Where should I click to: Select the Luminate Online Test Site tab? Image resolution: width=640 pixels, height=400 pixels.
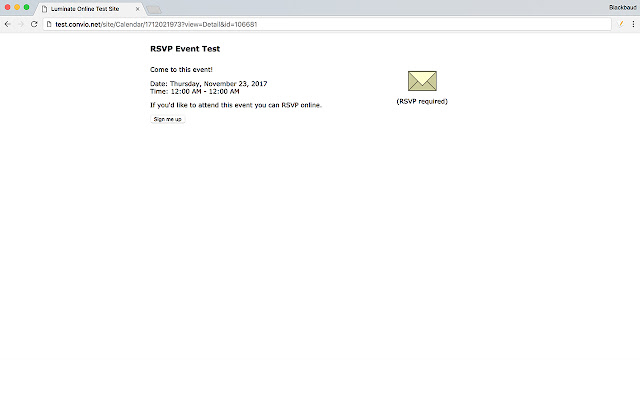click(x=85, y=8)
